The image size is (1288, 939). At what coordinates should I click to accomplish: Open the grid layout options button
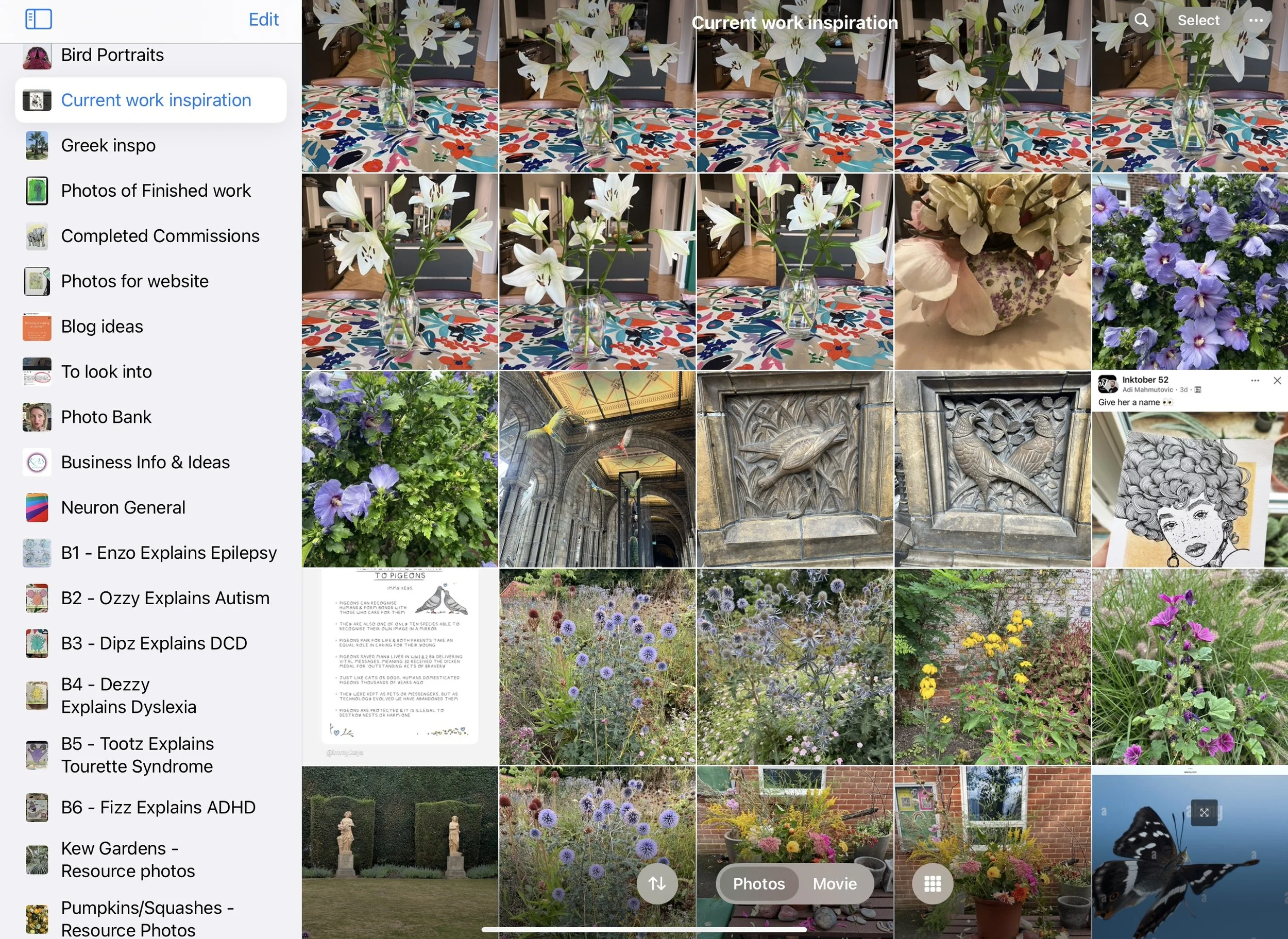pyautogui.click(x=932, y=883)
